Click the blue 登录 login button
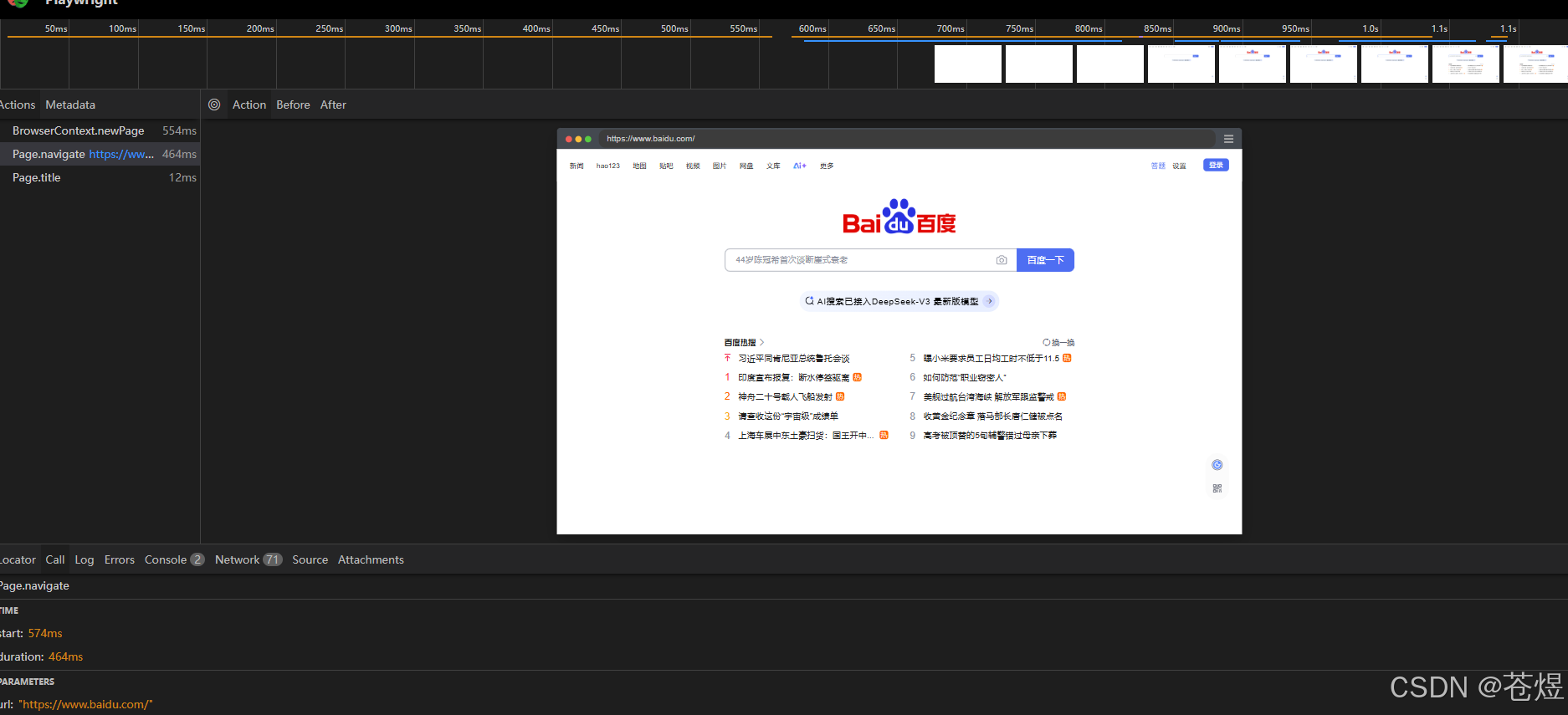Viewport: 1568px width, 715px height. point(1216,166)
